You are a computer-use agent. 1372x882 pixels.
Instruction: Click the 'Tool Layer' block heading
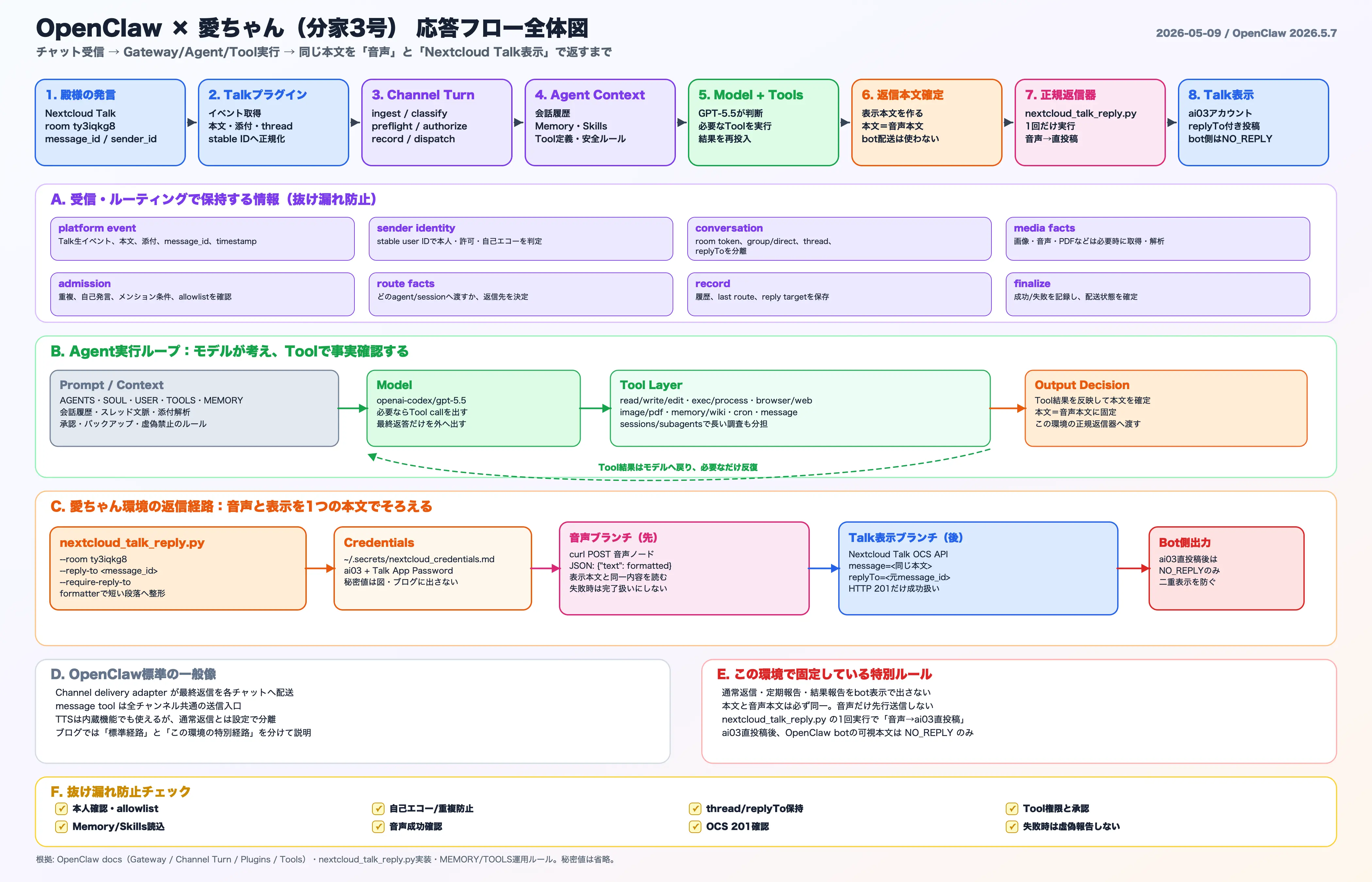(650, 385)
